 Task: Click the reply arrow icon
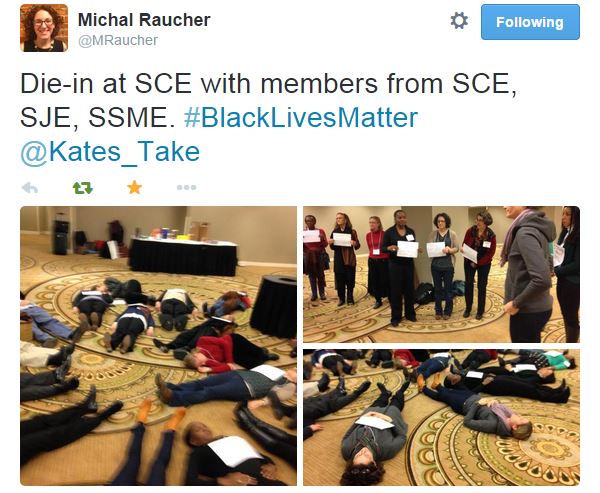point(30,188)
